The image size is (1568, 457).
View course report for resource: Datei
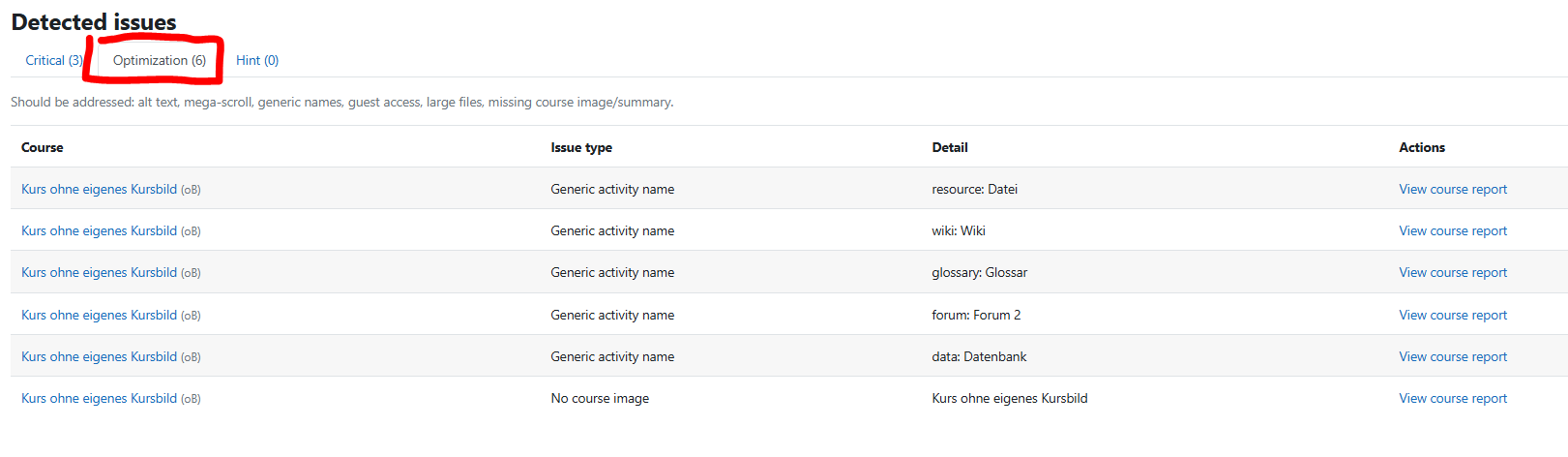click(1453, 189)
